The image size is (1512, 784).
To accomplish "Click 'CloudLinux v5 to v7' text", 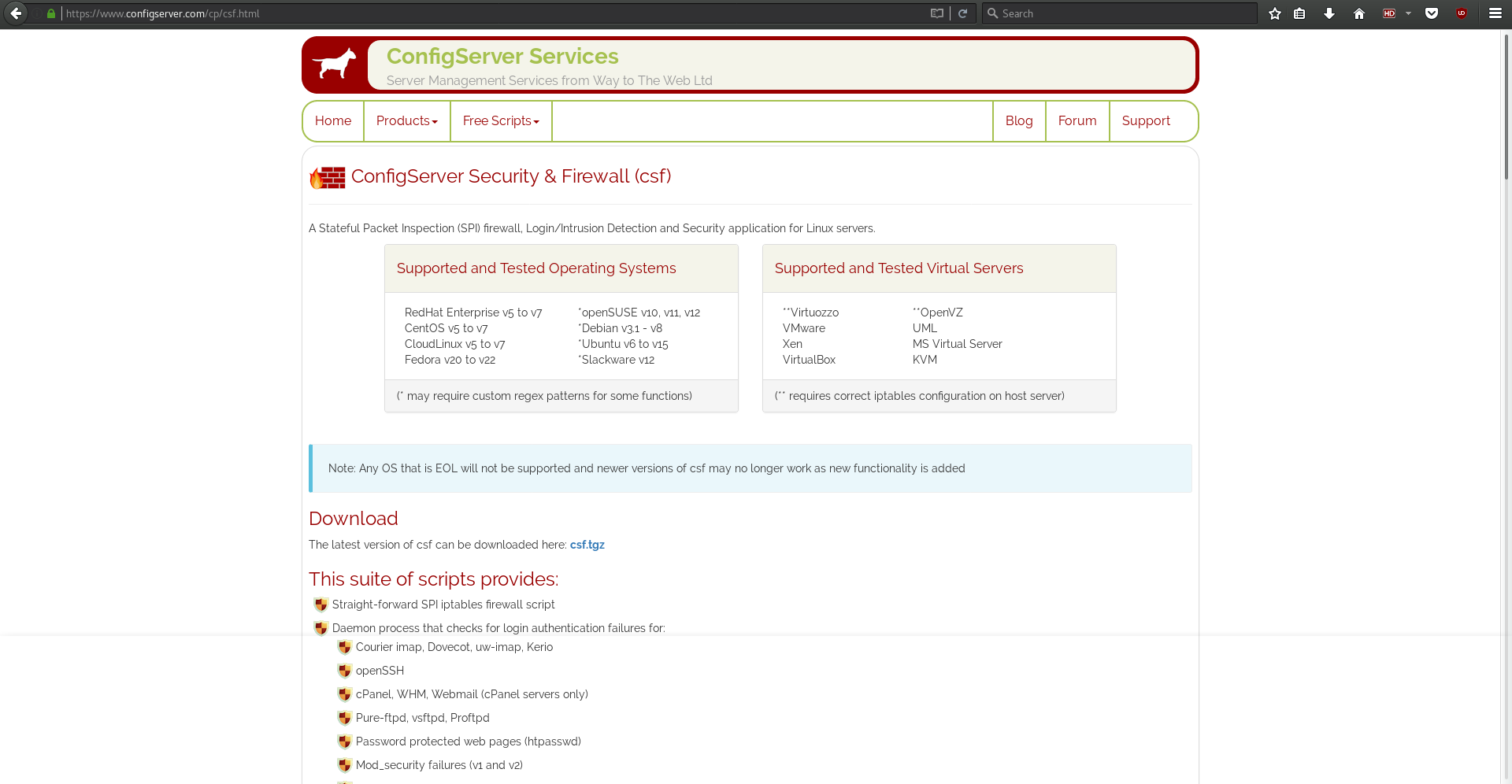I will click(x=454, y=344).
